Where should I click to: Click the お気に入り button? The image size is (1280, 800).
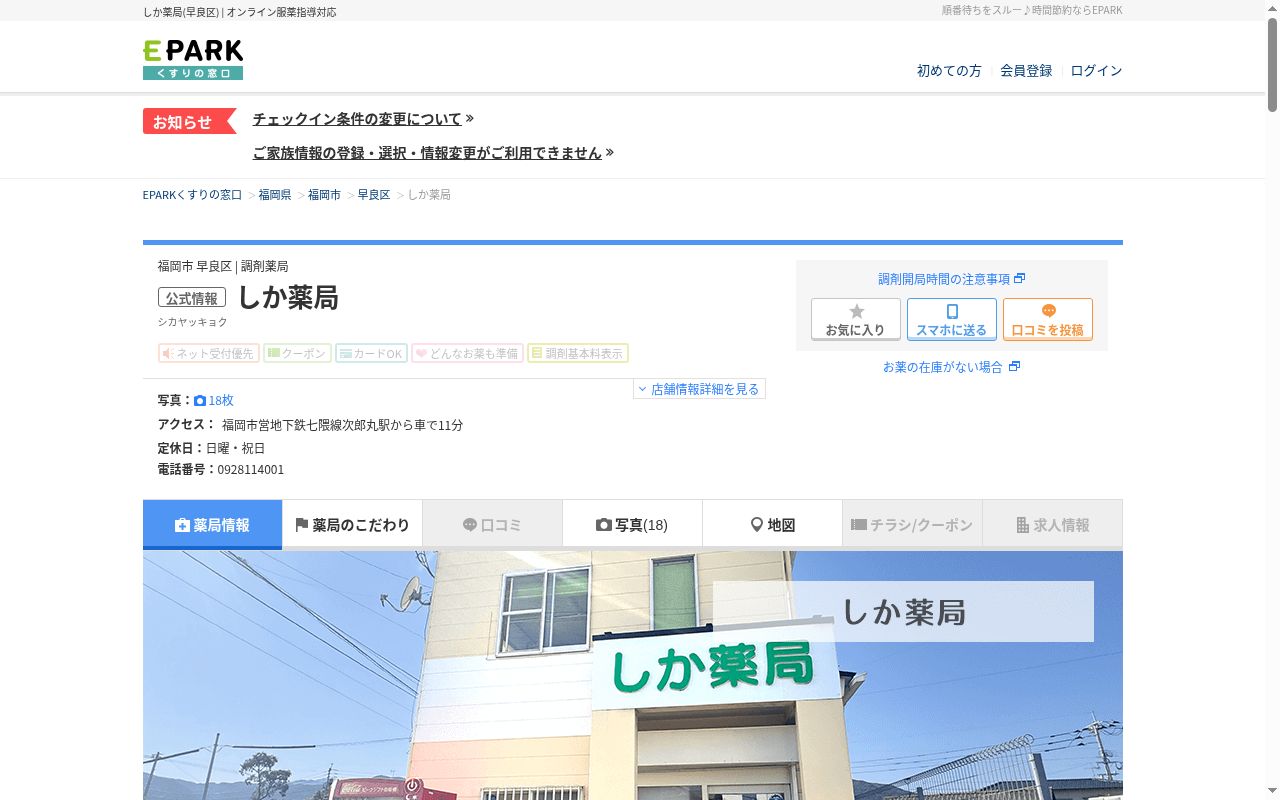pyautogui.click(x=856, y=319)
